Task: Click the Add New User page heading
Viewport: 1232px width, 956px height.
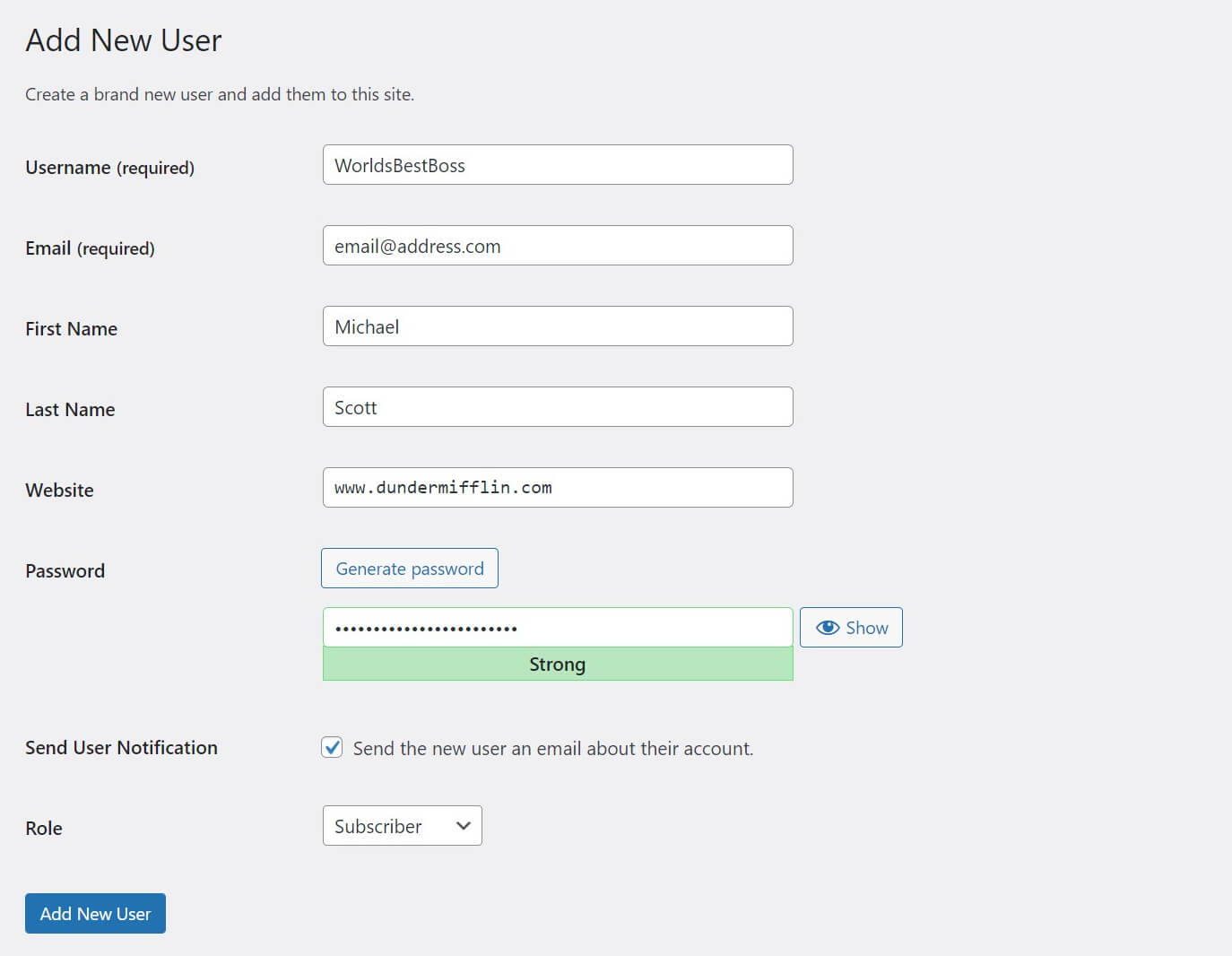Action: click(x=123, y=39)
